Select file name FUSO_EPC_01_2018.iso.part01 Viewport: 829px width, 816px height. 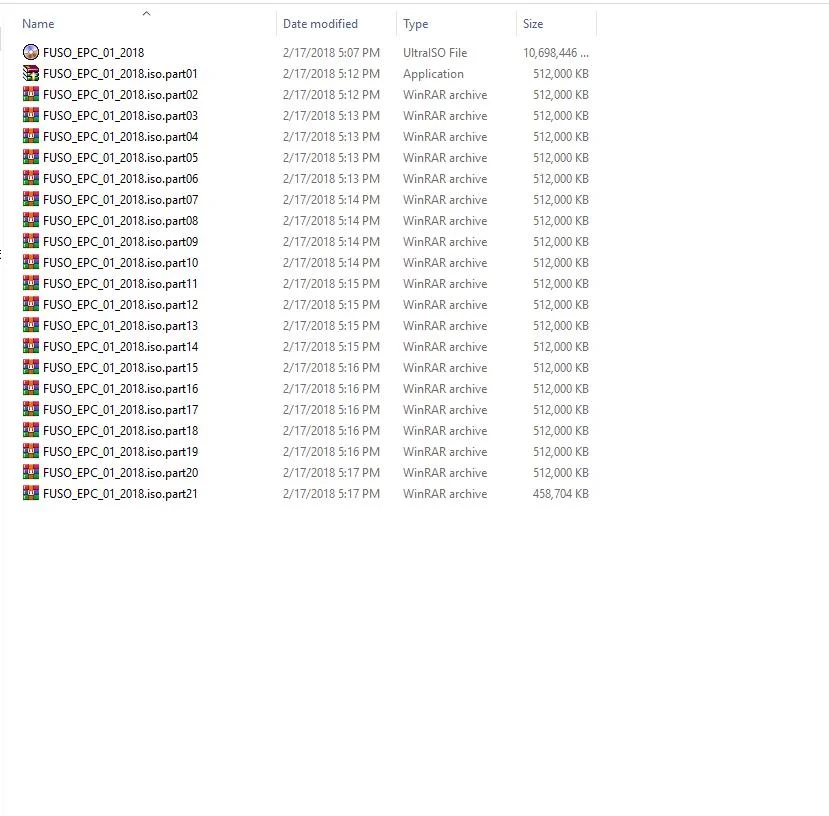[x=120, y=74]
